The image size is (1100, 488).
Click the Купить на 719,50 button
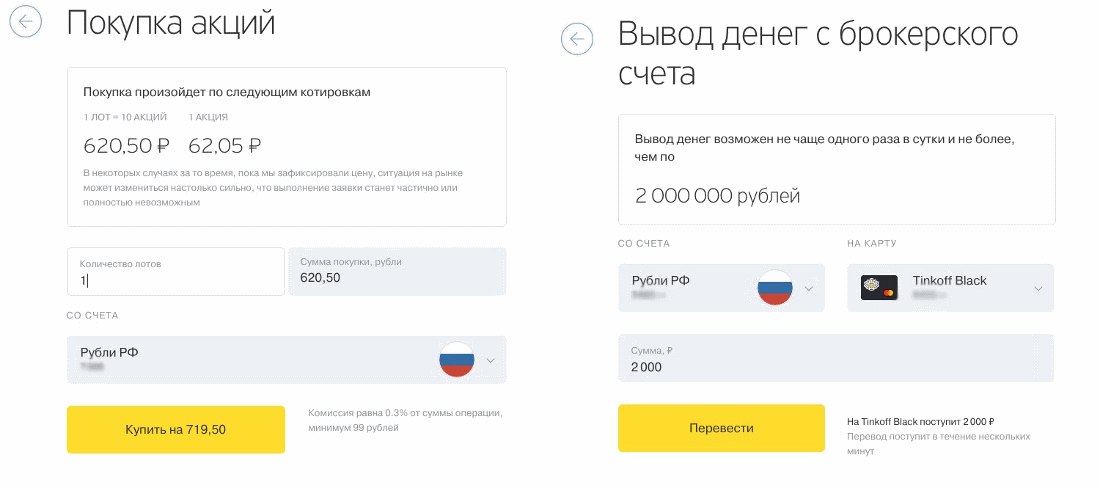[176, 429]
